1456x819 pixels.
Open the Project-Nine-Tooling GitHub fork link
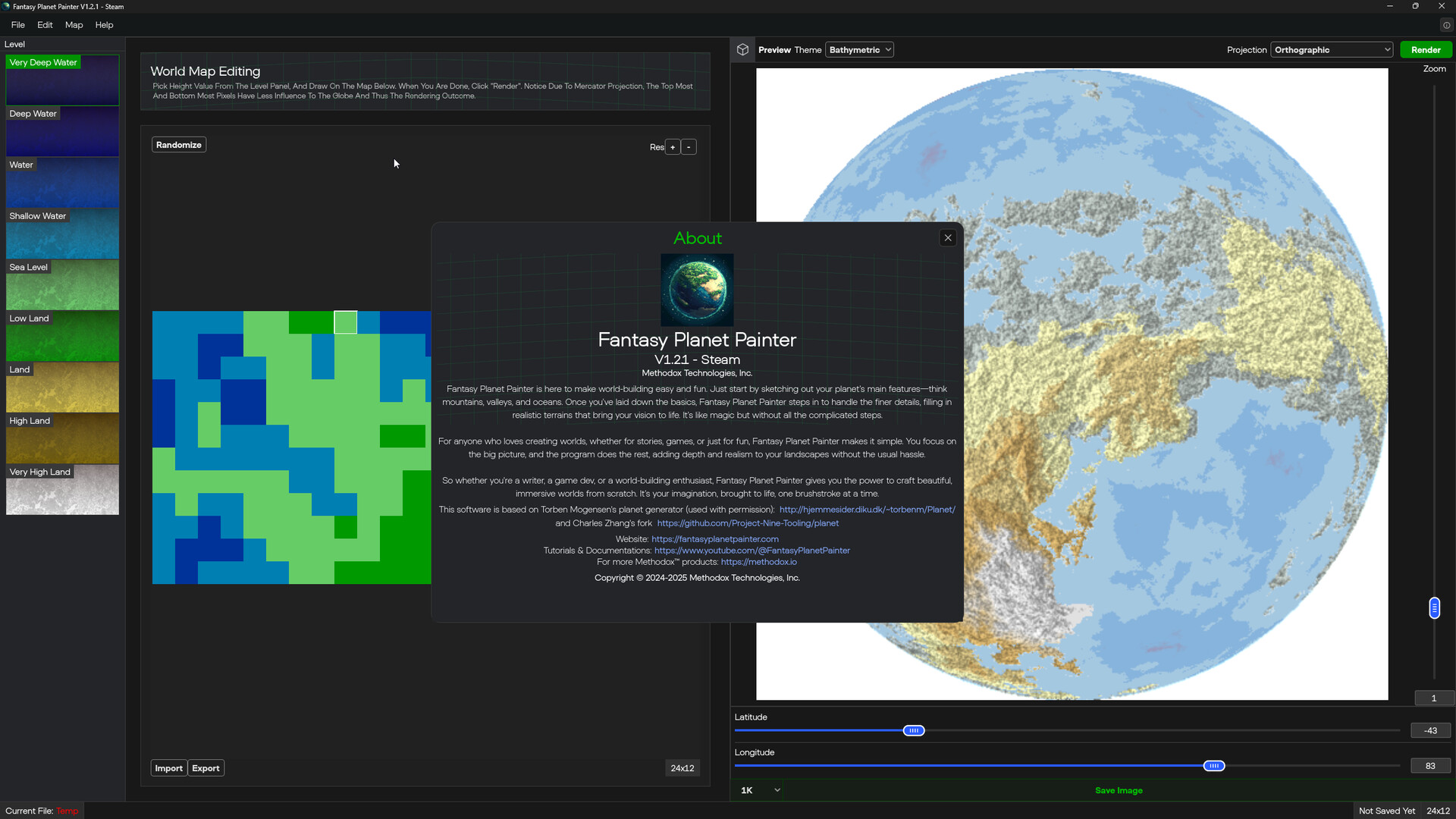(748, 522)
